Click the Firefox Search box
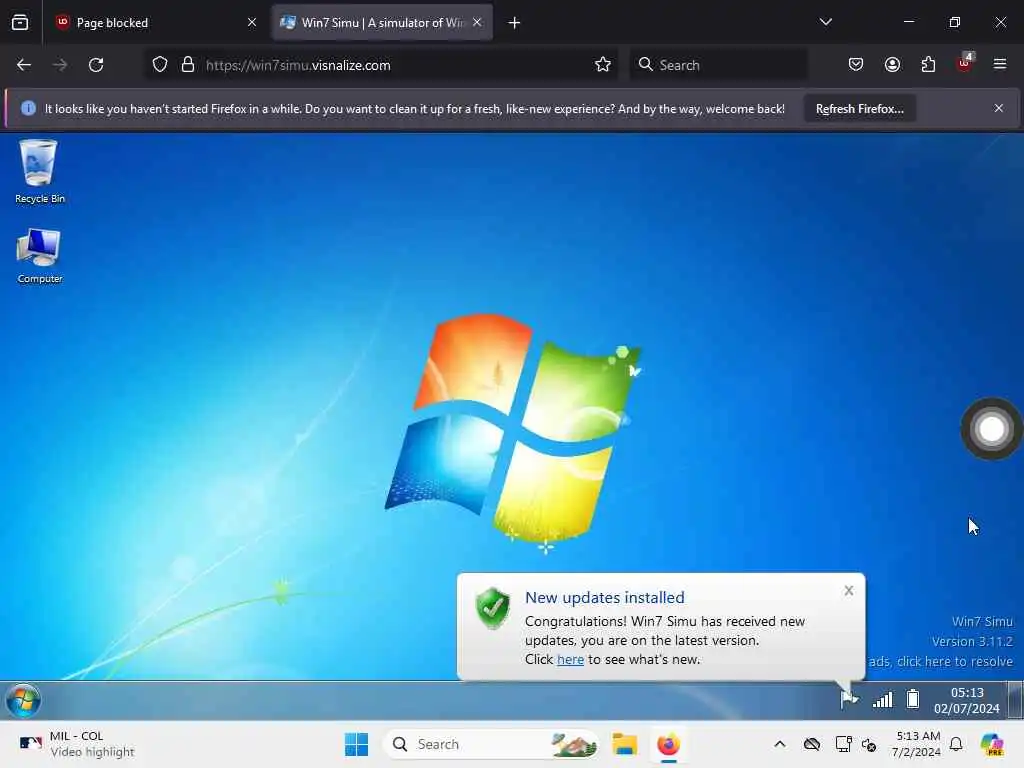This screenshot has height=768, width=1024. point(718,65)
